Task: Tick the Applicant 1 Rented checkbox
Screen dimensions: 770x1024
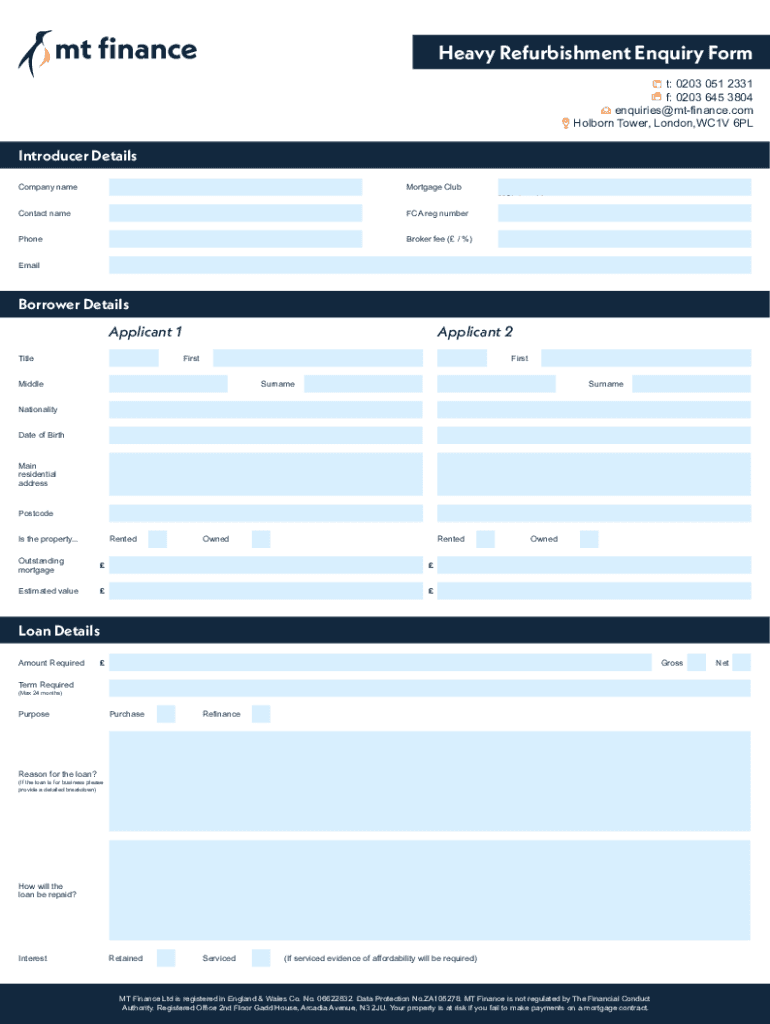Action: (157, 539)
